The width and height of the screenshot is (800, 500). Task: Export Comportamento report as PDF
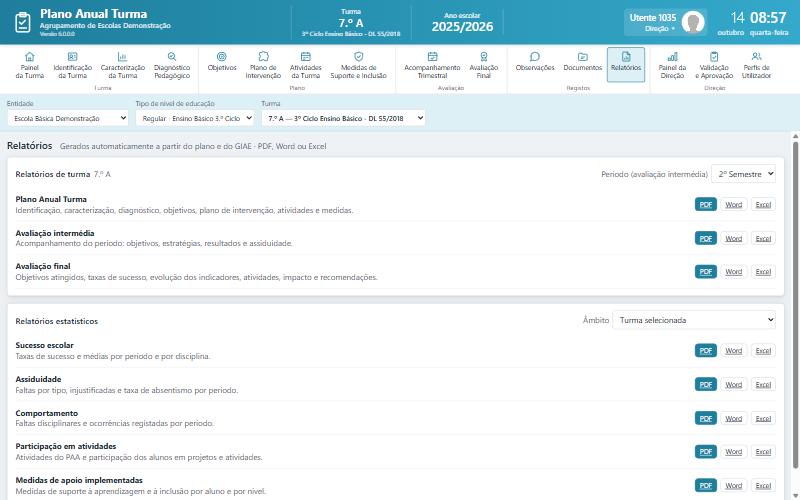tap(706, 418)
